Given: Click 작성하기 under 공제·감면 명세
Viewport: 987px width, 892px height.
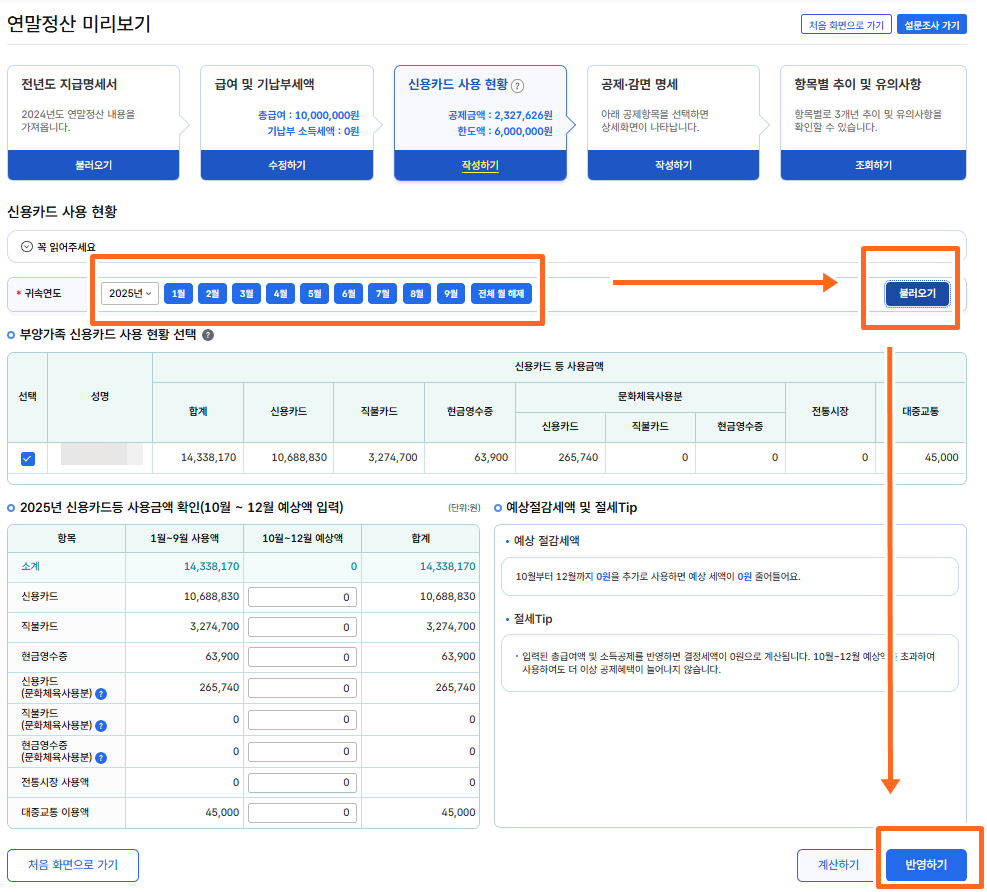Looking at the screenshot, I should pos(673,165).
